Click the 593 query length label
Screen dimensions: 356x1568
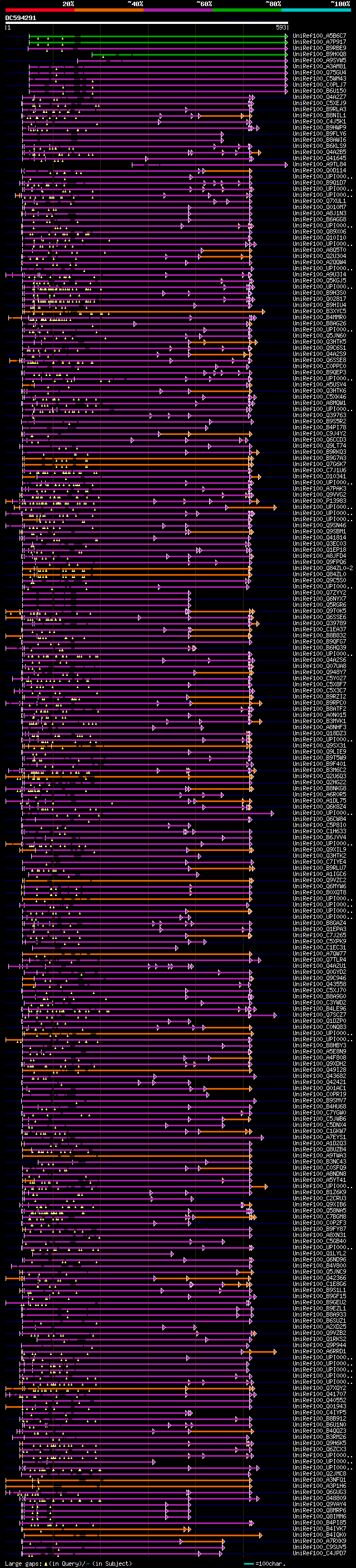(281, 27)
